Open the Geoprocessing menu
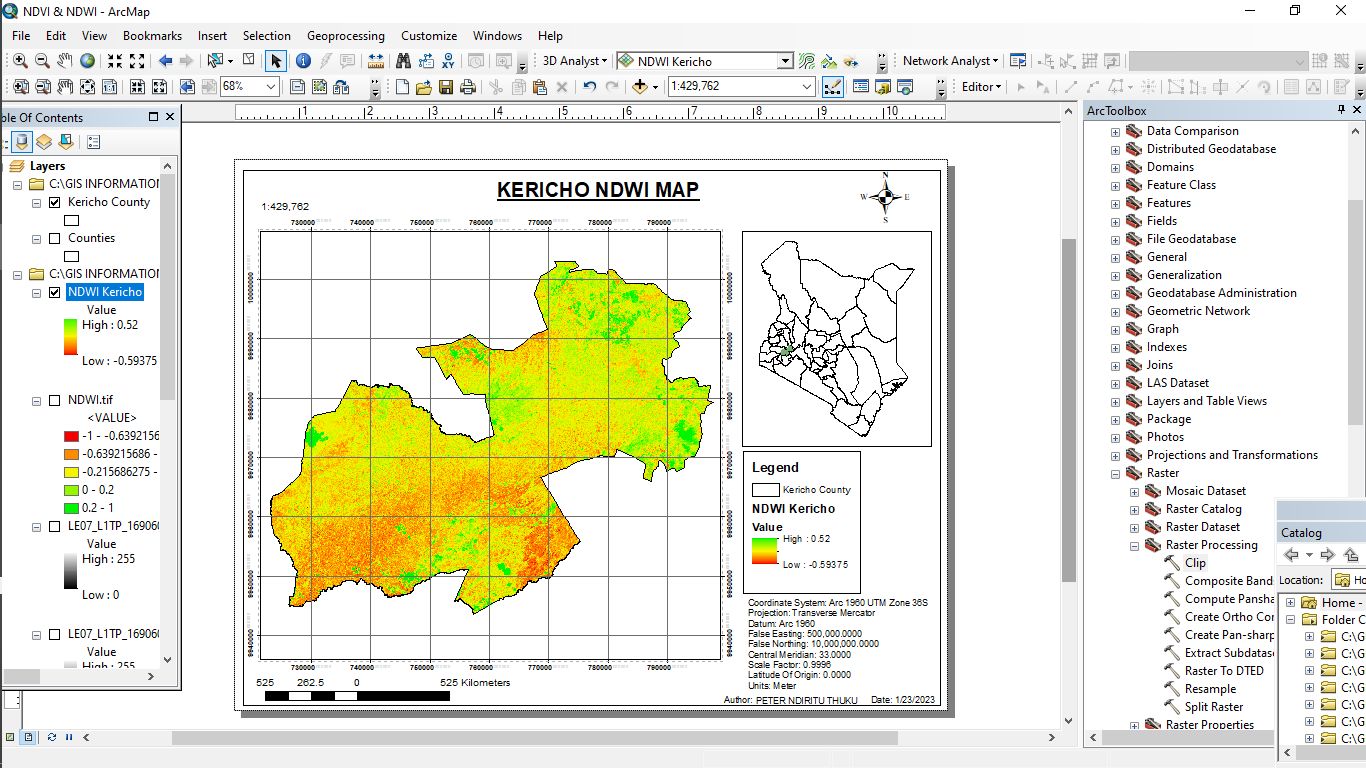This screenshot has width=1366, height=768. 345,35
